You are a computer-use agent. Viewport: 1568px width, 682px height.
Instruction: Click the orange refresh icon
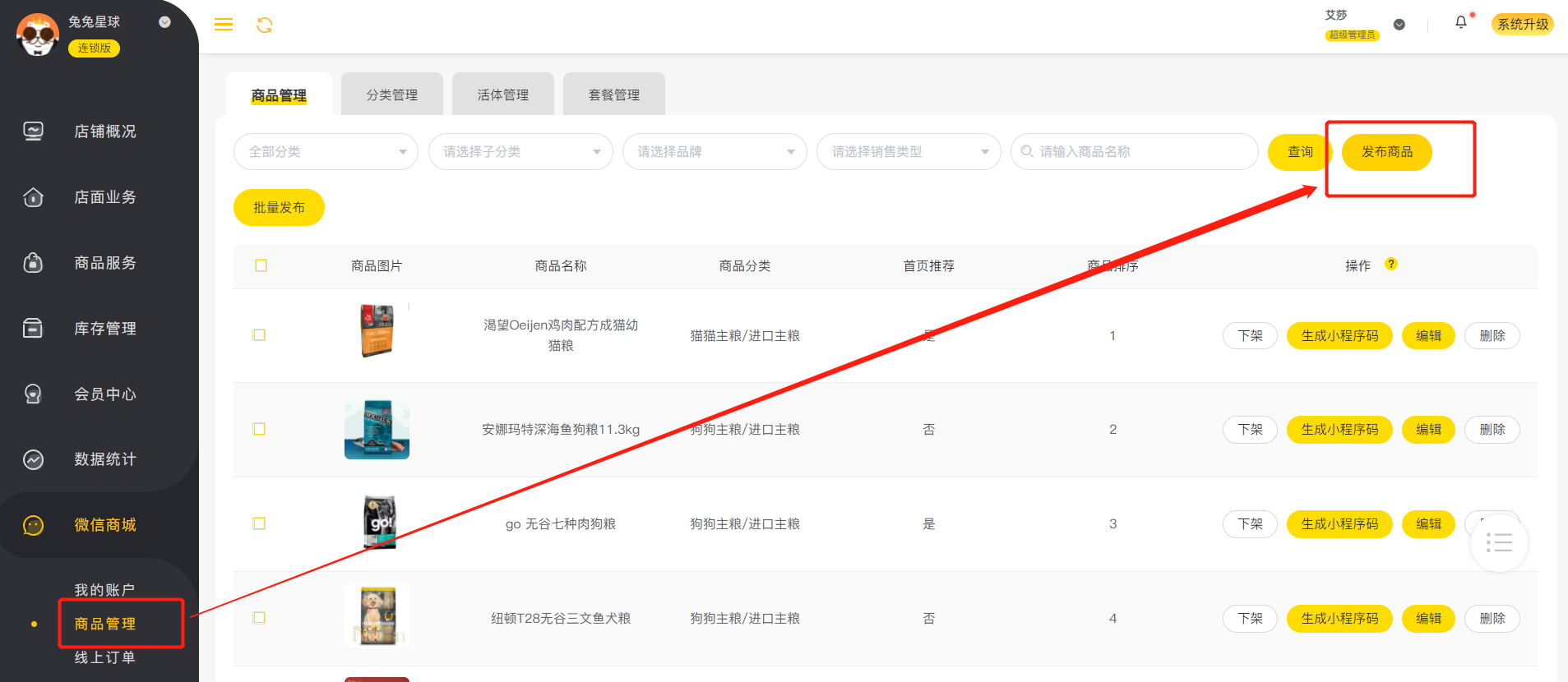point(264,25)
